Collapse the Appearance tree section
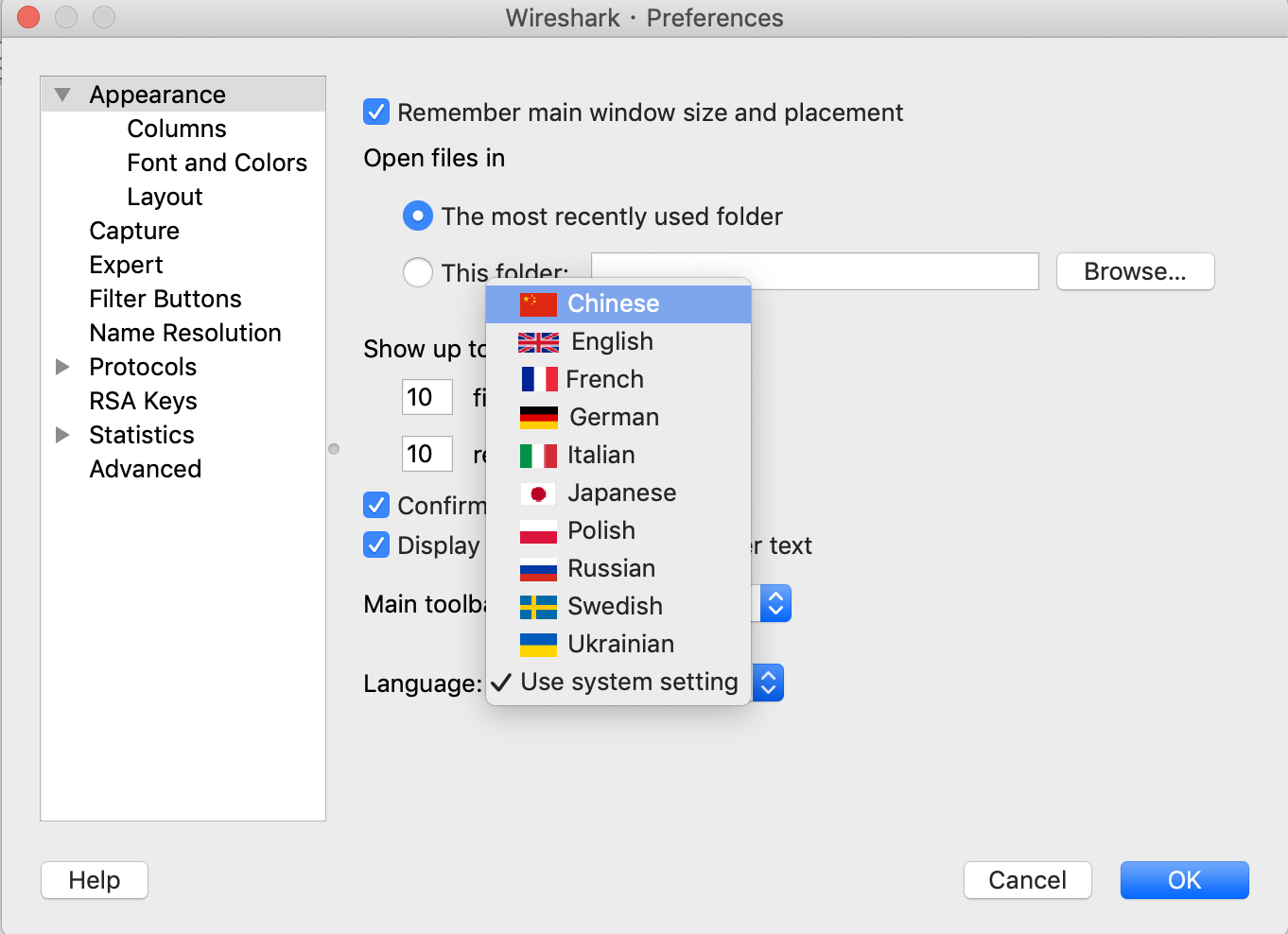This screenshot has height=934, width=1288. tap(62, 95)
